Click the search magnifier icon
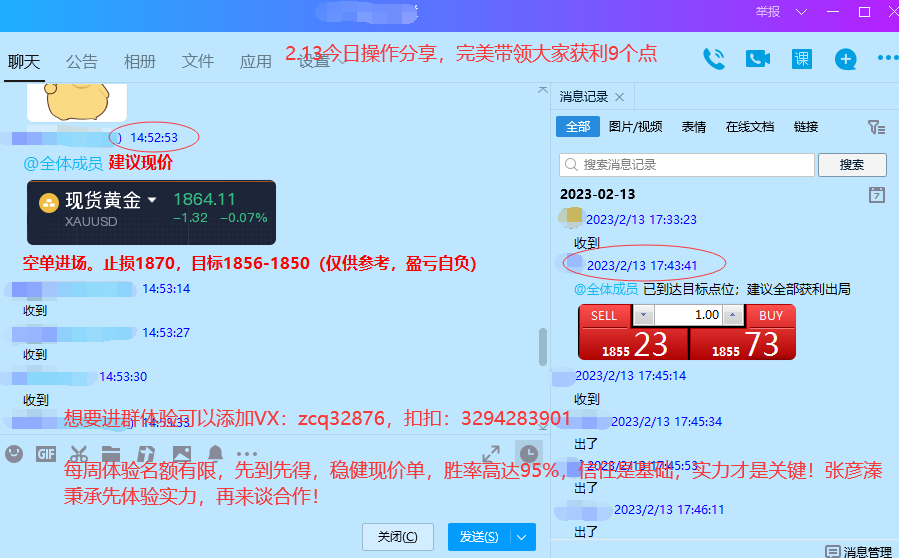Image resolution: width=899 pixels, height=558 pixels. click(x=571, y=165)
